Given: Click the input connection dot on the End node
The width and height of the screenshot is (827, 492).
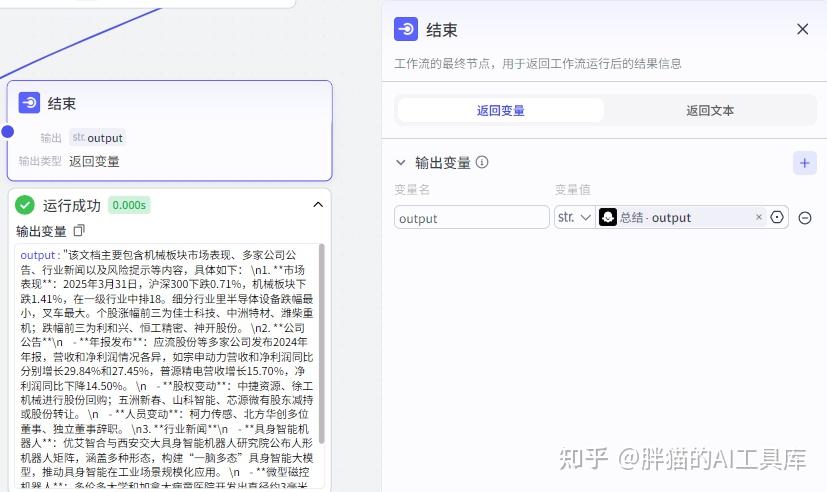Looking at the screenshot, I should [x=7, y=131].
